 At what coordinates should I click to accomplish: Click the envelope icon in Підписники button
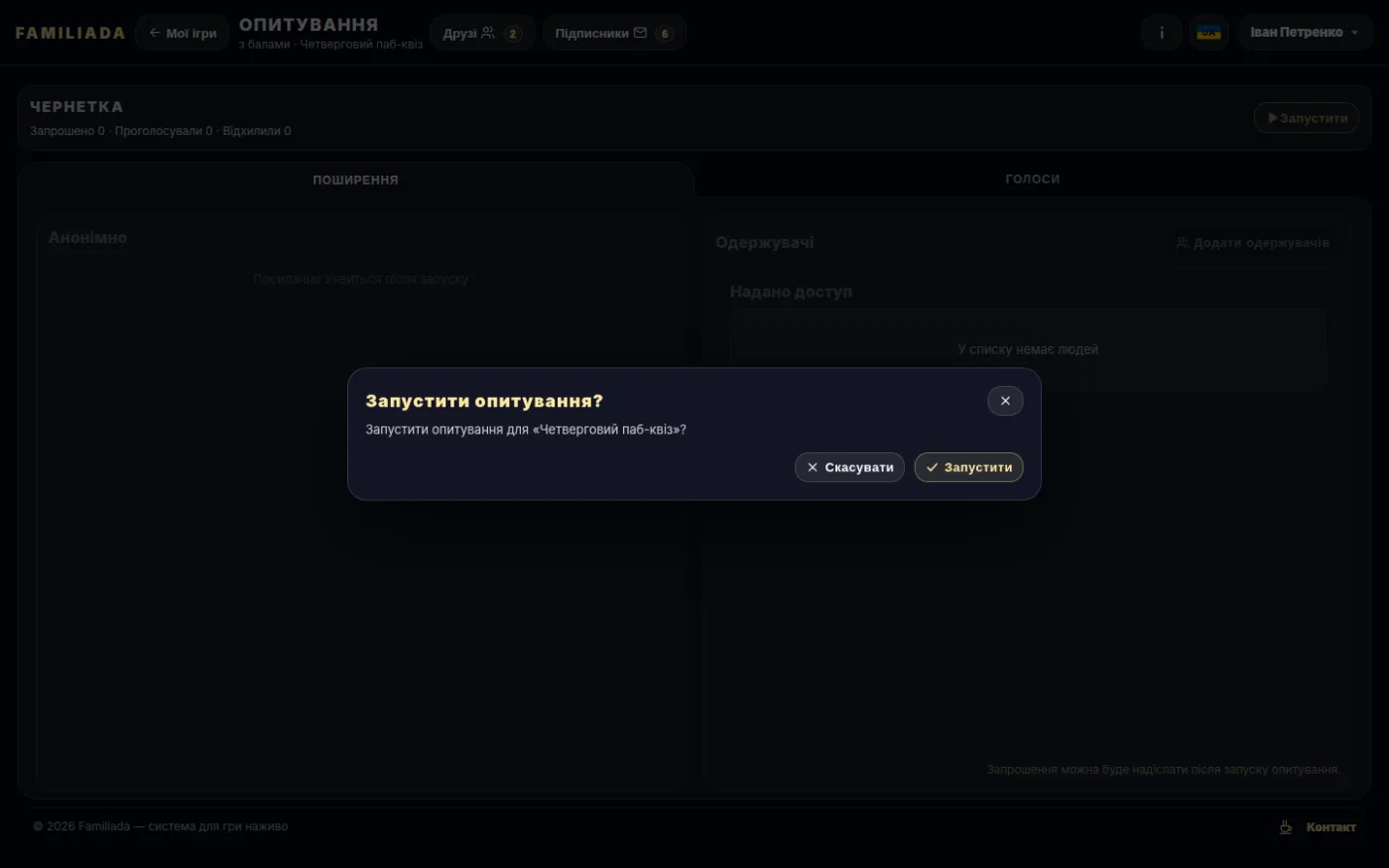pyautogui.click(x=640, y=33)
